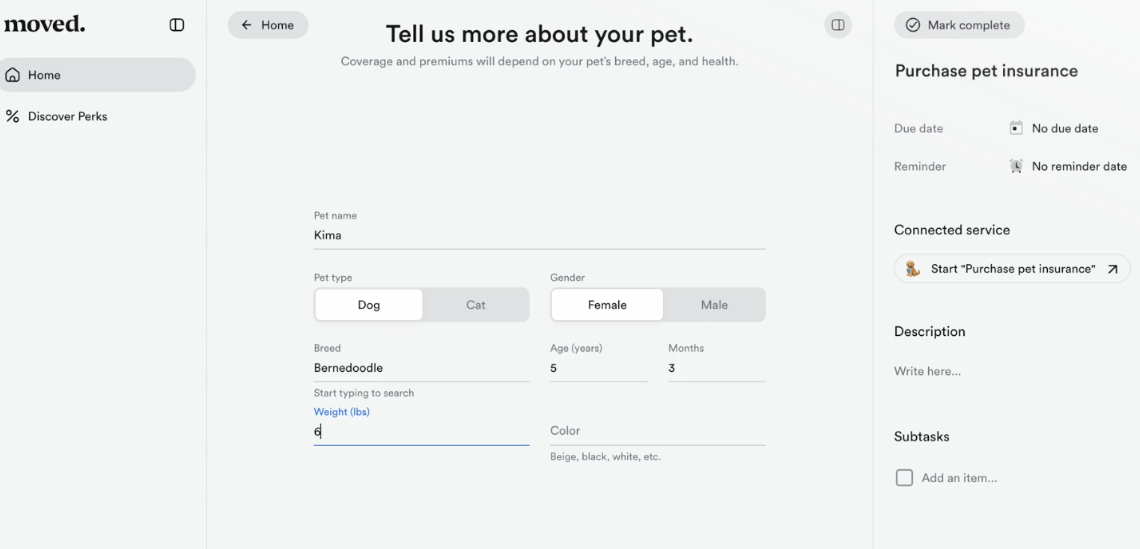Click the moved. logo
1140x549 pixels.
click(44, 24)
